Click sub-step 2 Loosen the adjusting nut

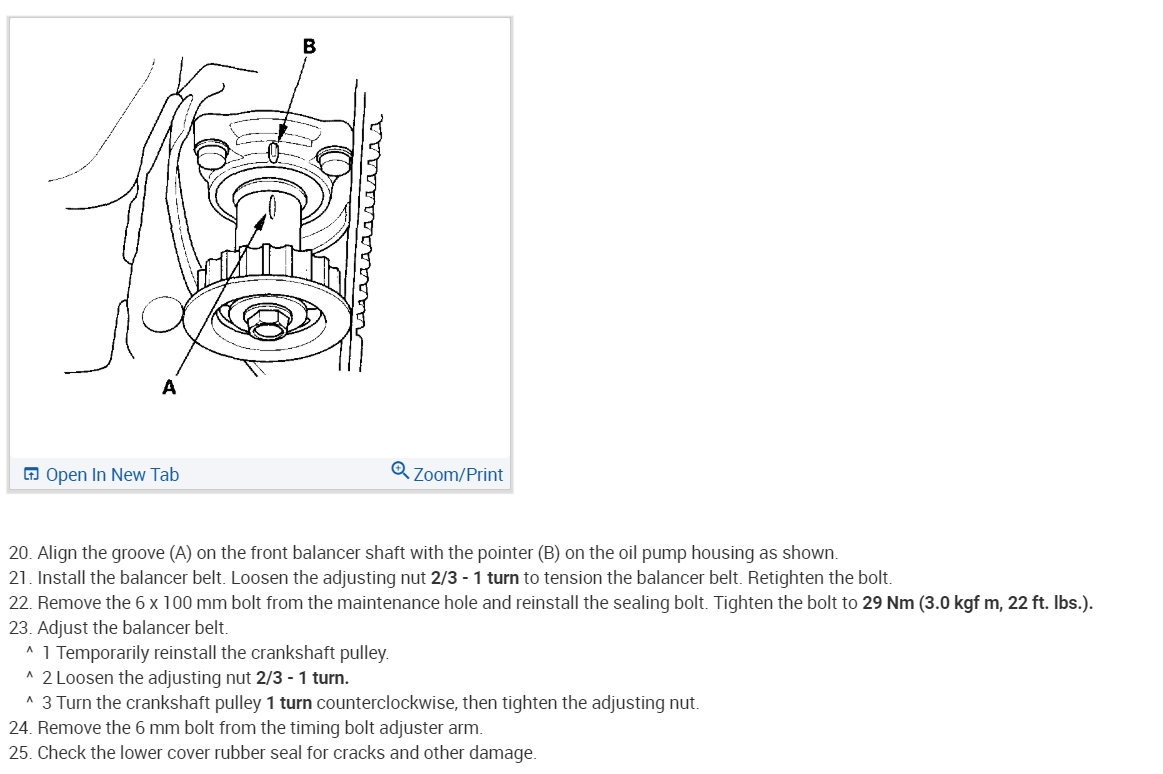click(195, 678)
